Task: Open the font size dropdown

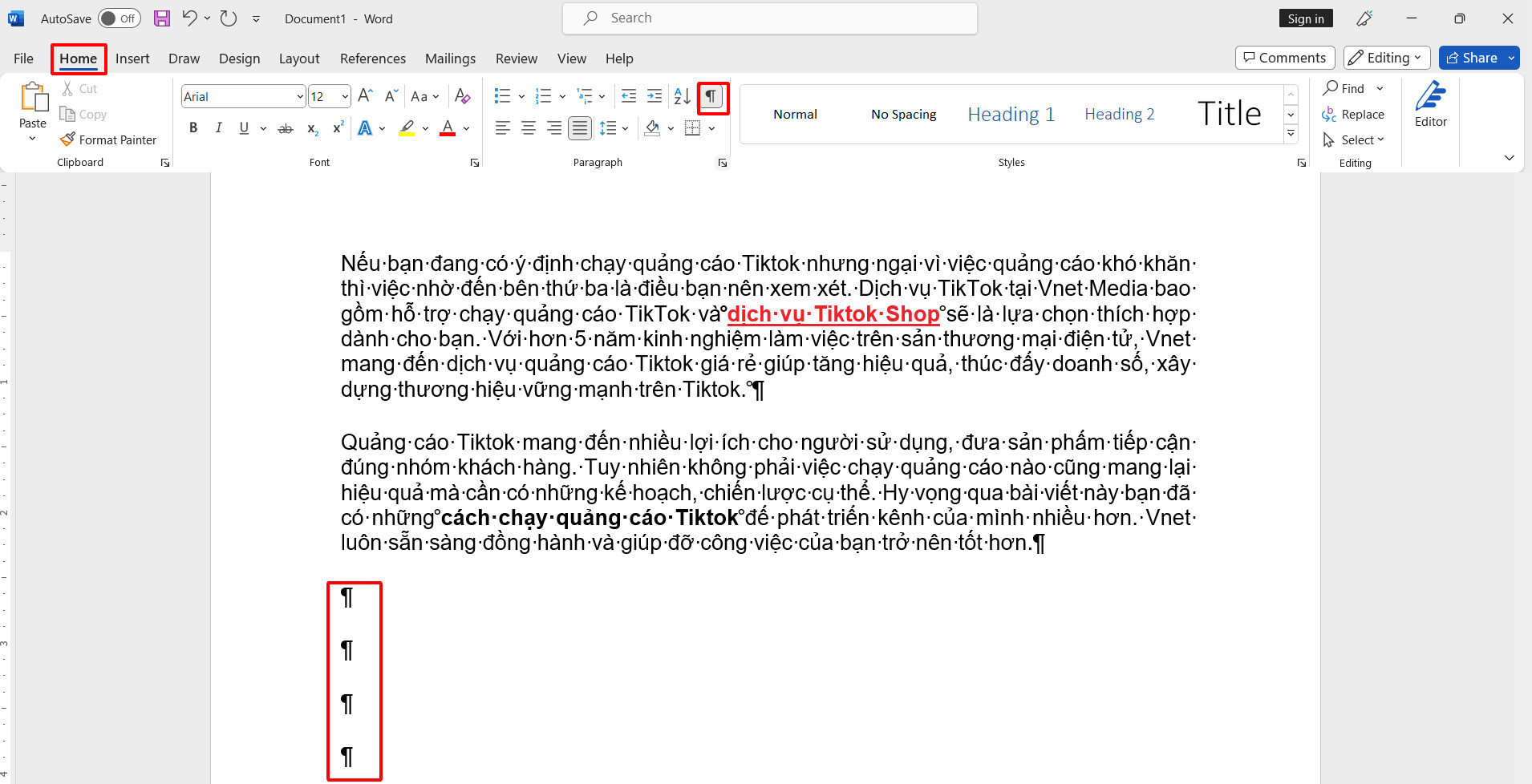Action: tap(345, 97)
